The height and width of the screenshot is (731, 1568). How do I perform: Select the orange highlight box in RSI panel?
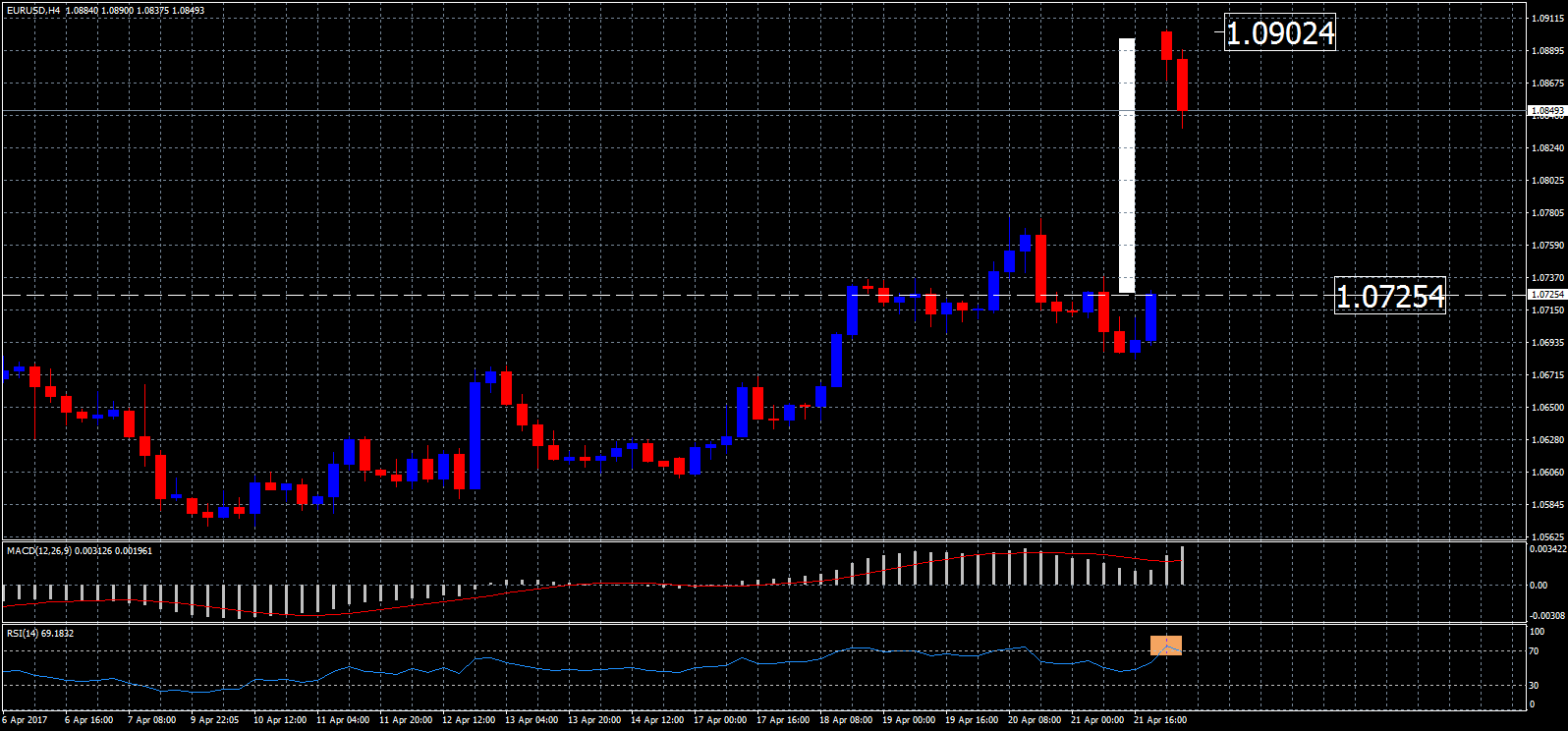(x=1166, y=646)
